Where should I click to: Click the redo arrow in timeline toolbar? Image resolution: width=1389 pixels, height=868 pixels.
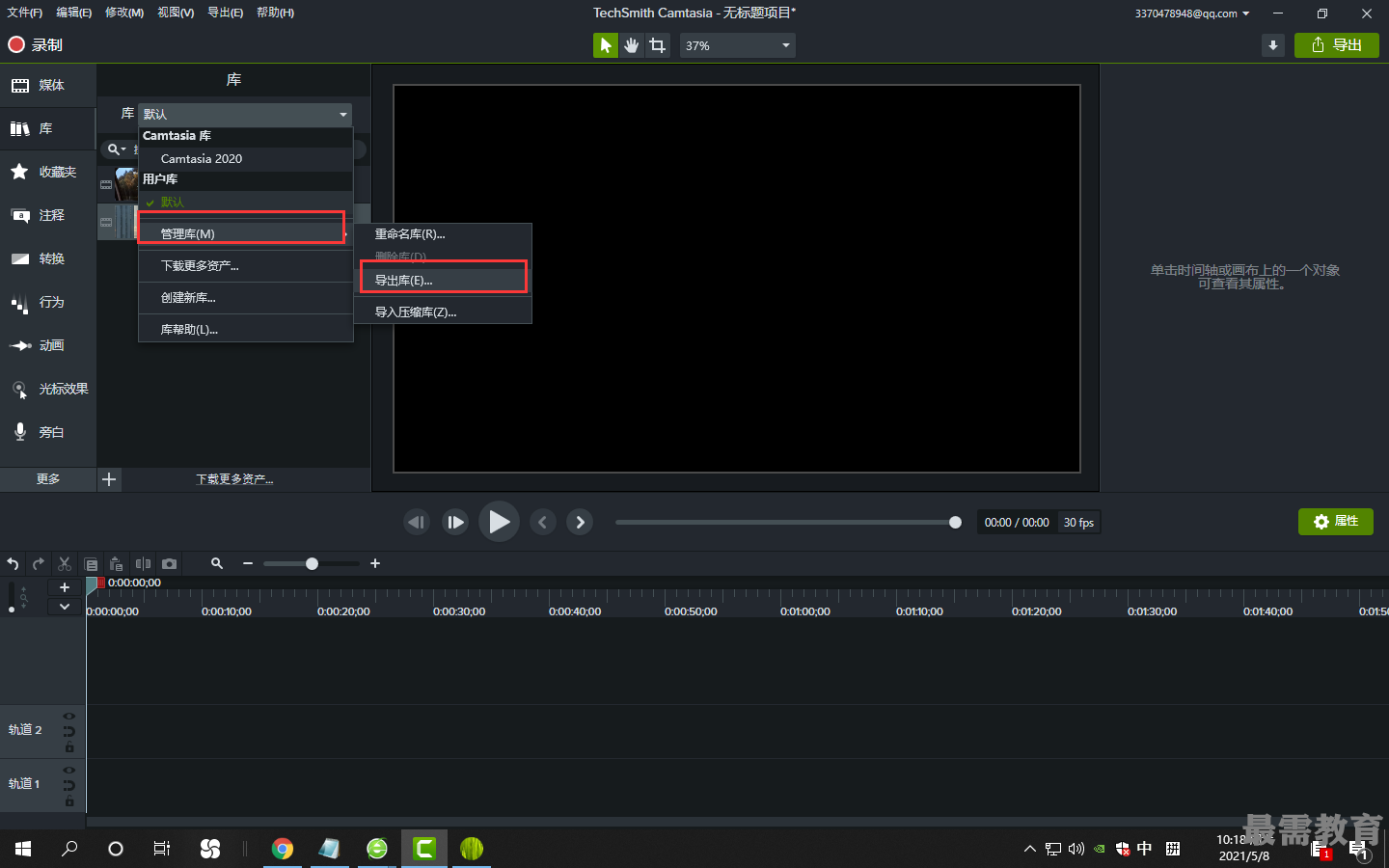click(39, 563)
